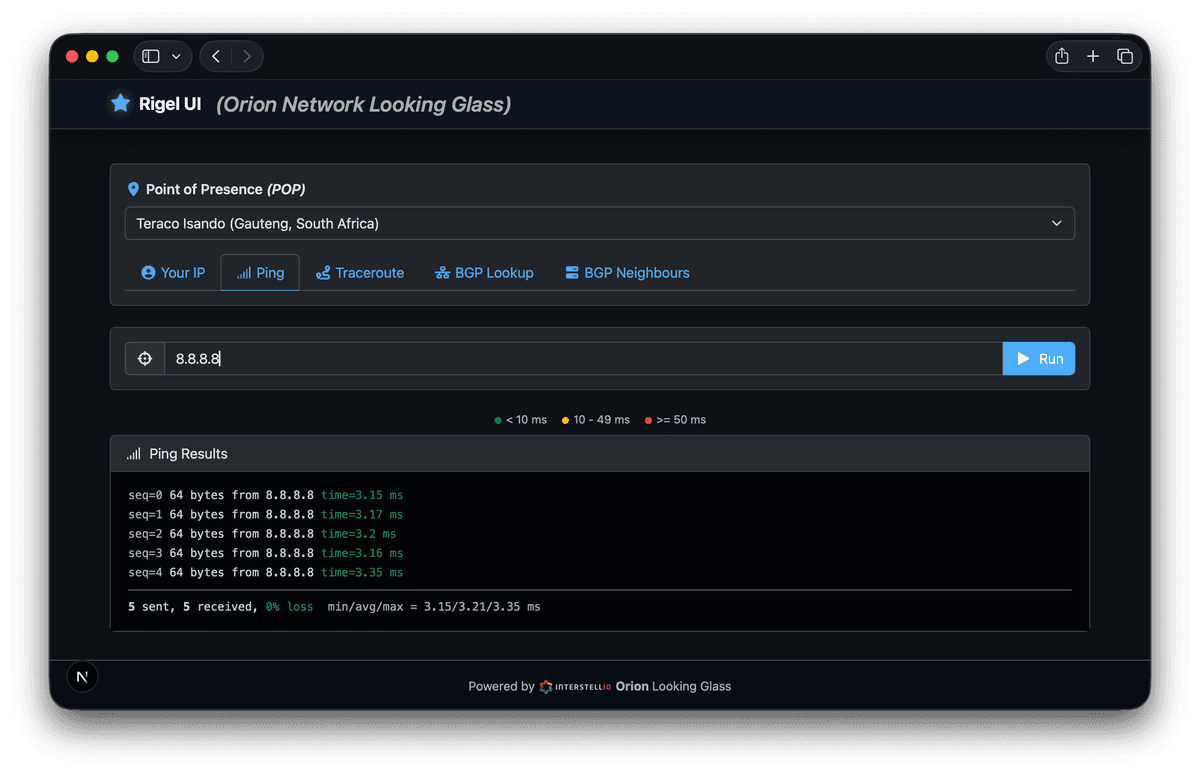The width and height of the screenshot is (1200, 775).
Task: Click the Next.js N badge icon
Action: point(82,677)
